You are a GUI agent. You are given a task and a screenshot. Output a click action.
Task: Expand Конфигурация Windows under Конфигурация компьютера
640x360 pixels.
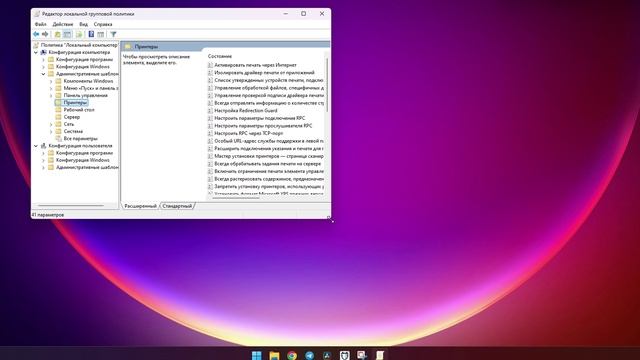click(x=43, y=67)
